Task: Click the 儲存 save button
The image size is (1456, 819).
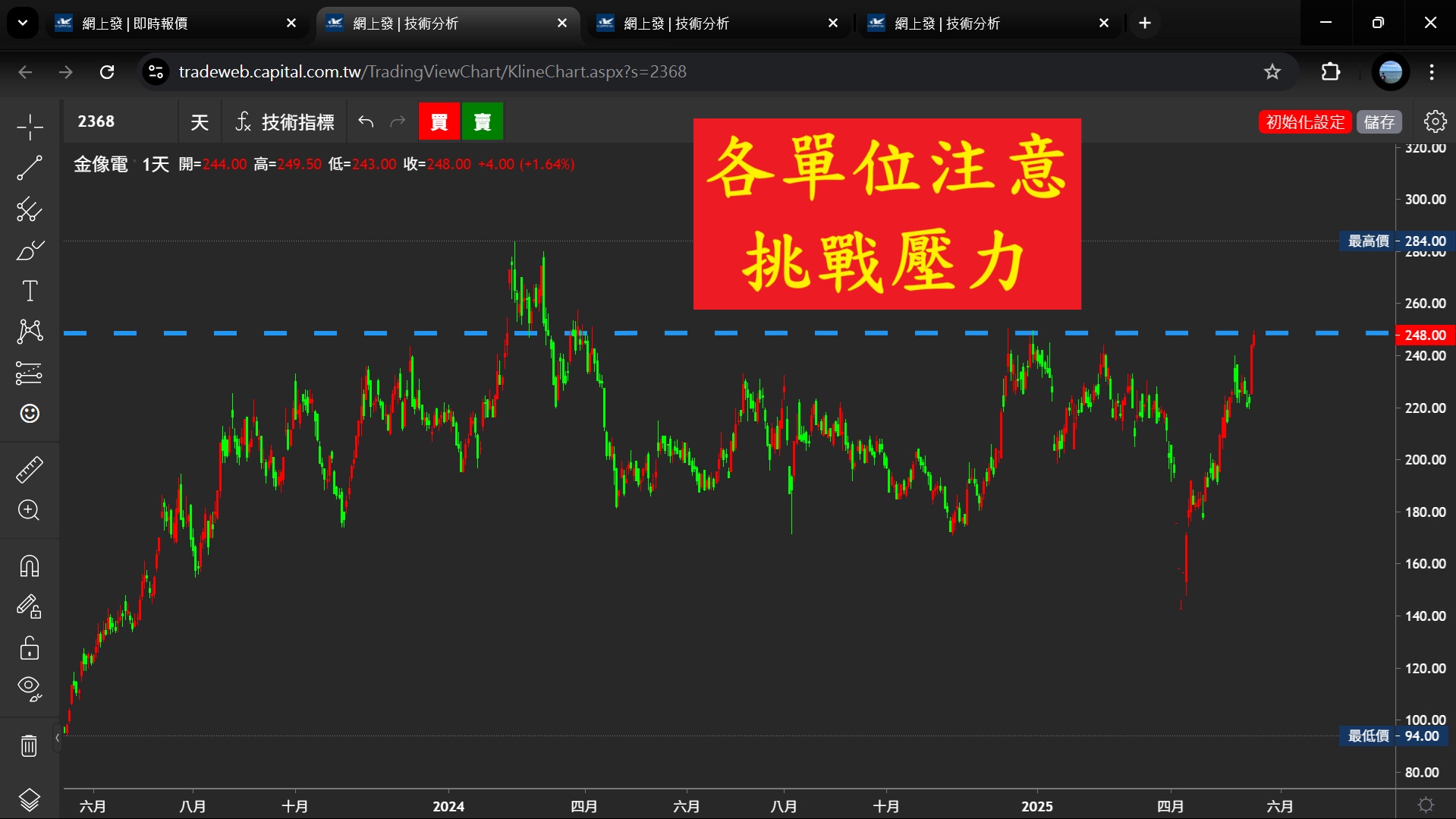Action: point(1379,121)
